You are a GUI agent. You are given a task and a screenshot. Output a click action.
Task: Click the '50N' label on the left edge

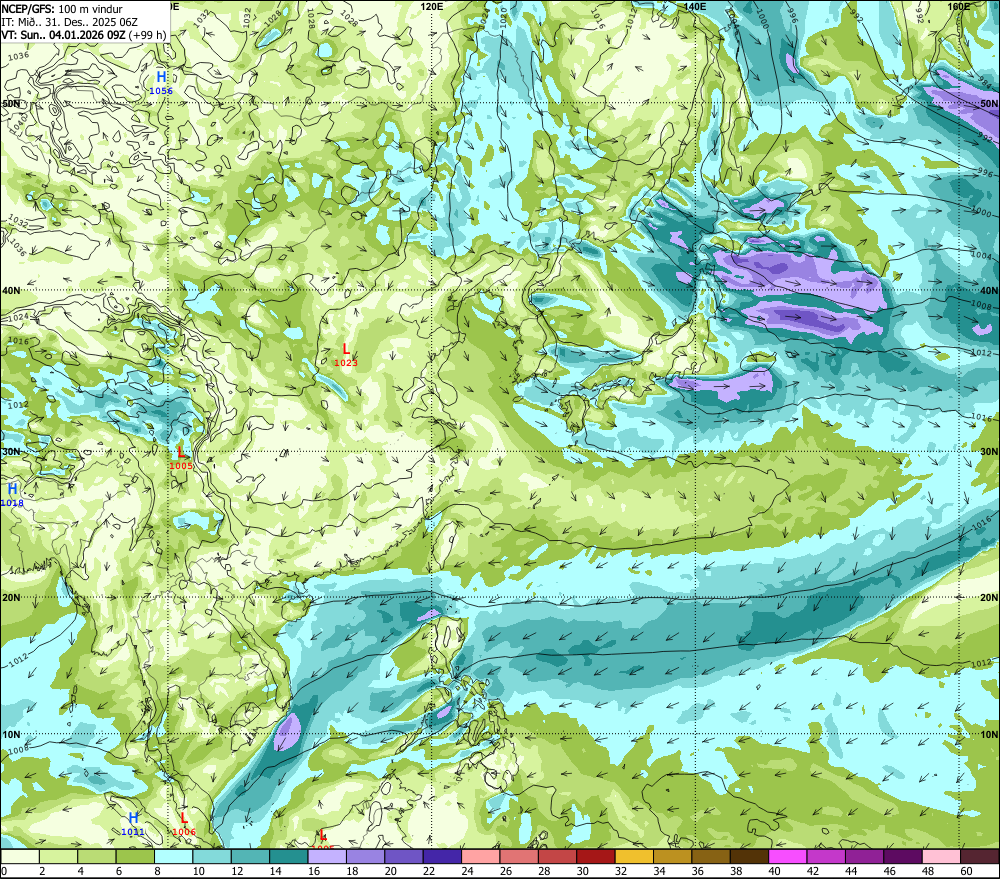click(11, 103)
